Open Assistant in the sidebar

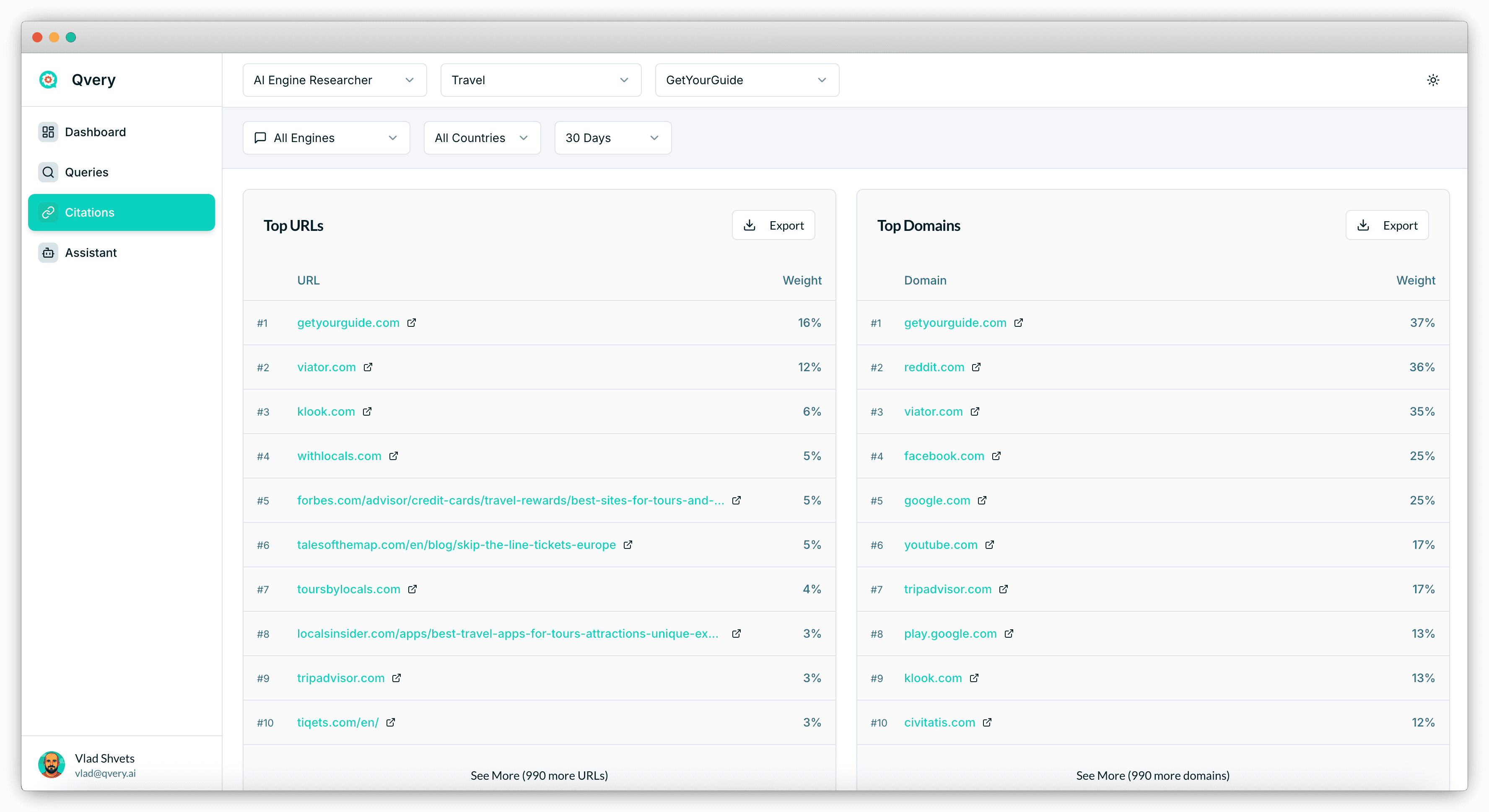[x=122, y=253]
